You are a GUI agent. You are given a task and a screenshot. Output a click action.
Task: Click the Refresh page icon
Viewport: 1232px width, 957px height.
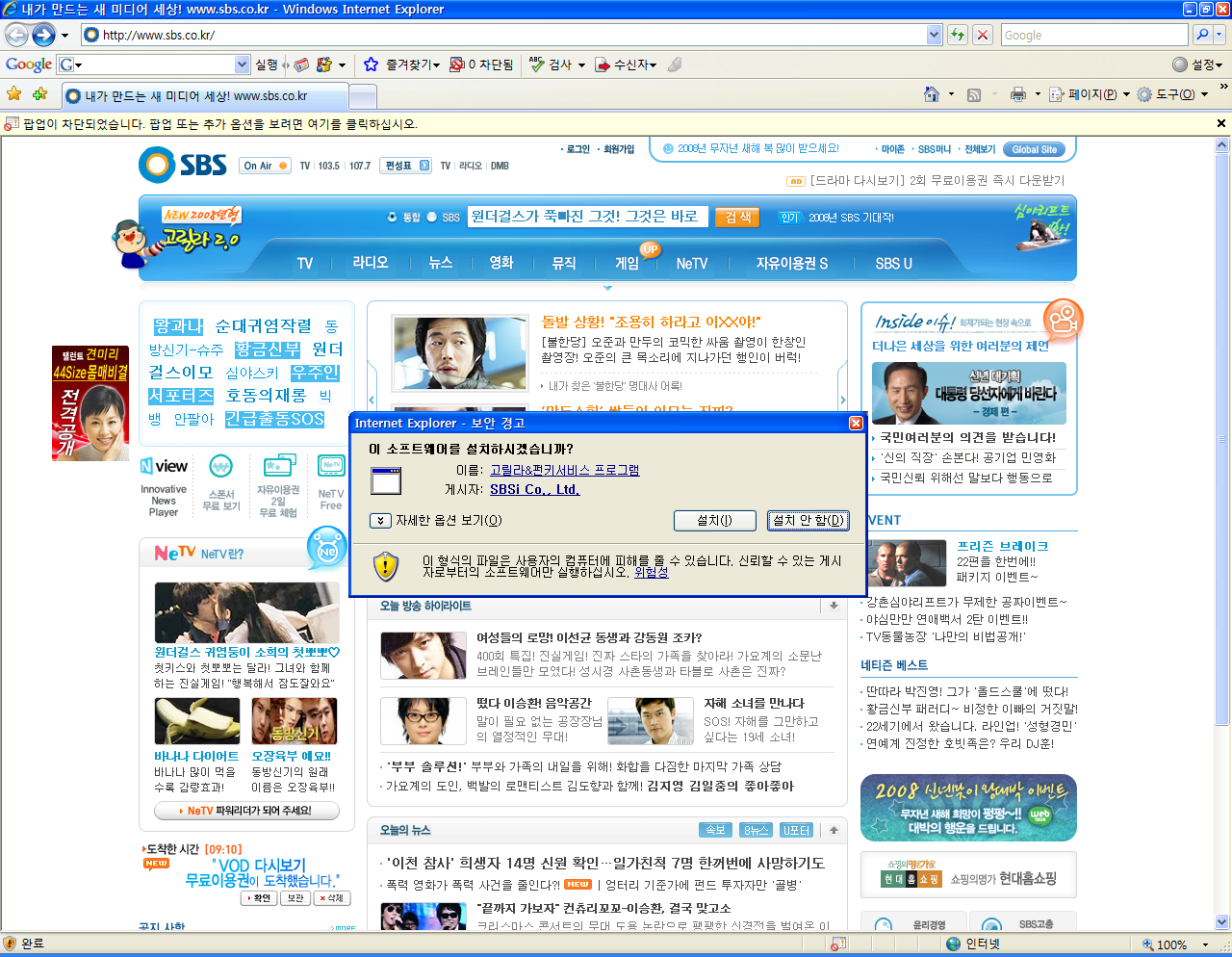(958, 35)
